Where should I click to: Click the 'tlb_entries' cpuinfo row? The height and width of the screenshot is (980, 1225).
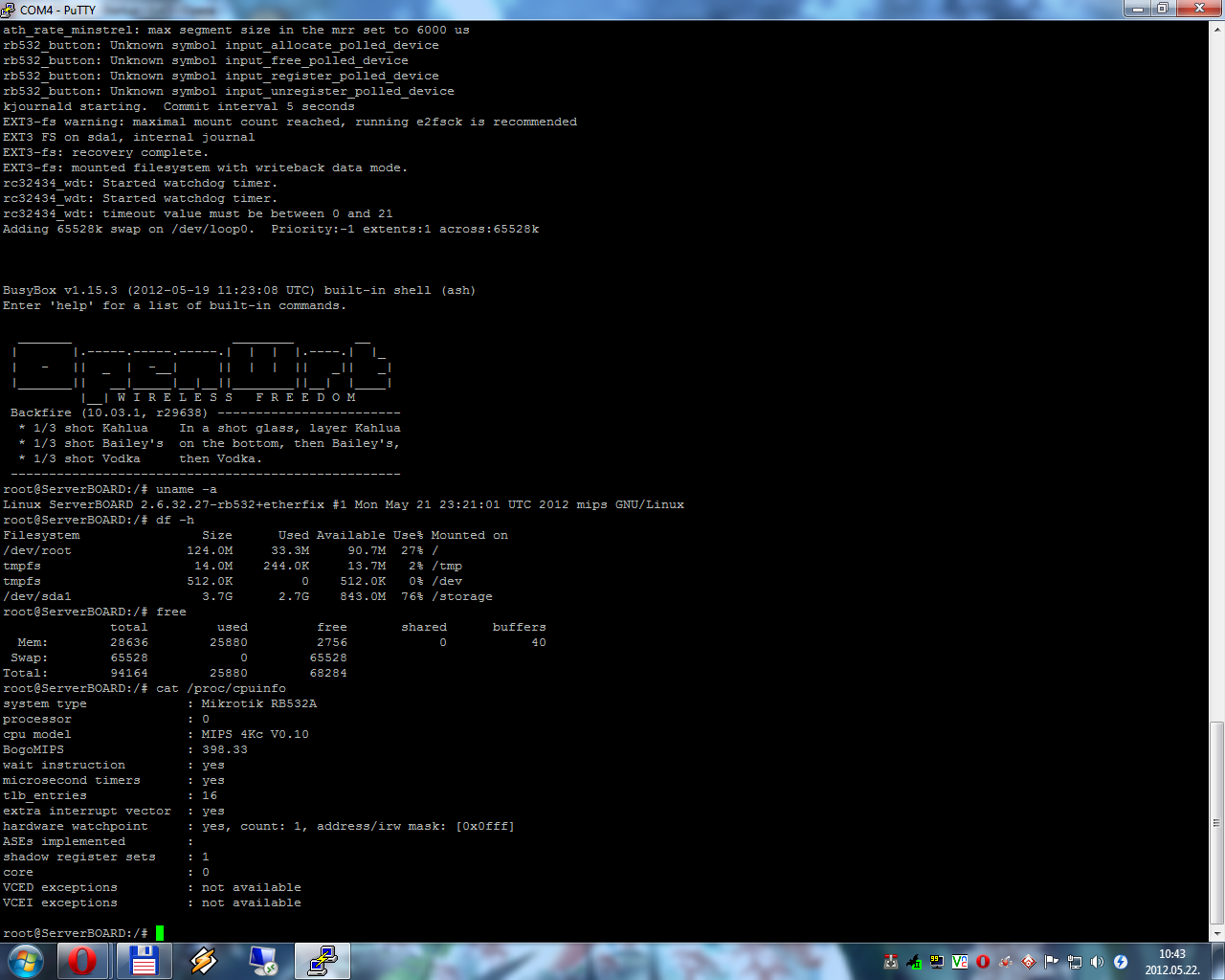pyautogui.click(x=110, y=795)
